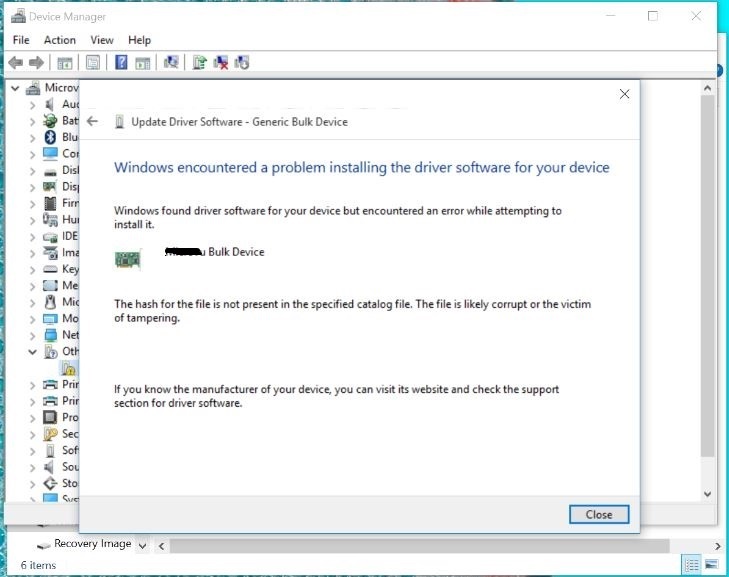This screenshot has width=729, height=577.
Task: Click the vertical scrollbar up arrow
Action: 707,88
